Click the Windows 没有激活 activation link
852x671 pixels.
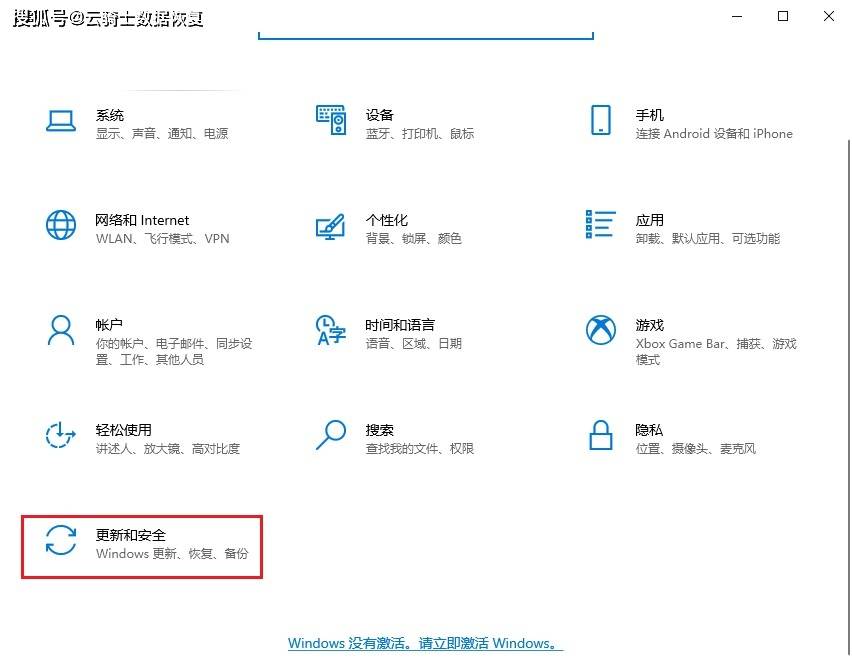[x=425, y=643]
